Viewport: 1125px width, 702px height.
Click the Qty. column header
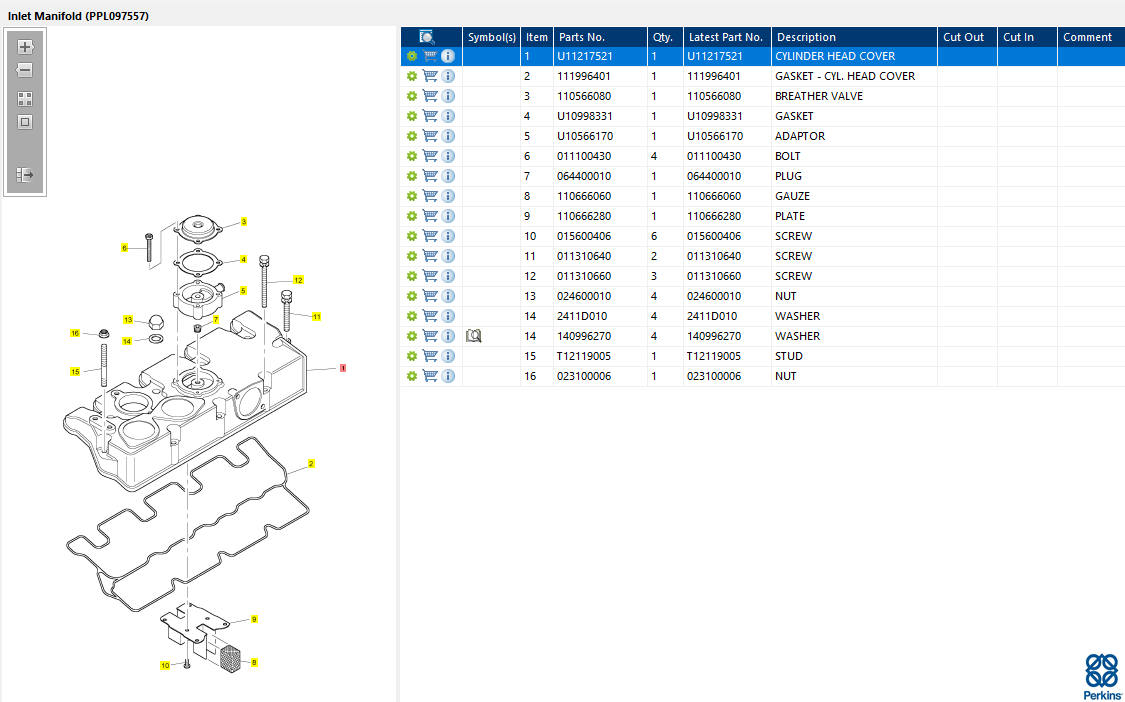(x=663, y=37)
